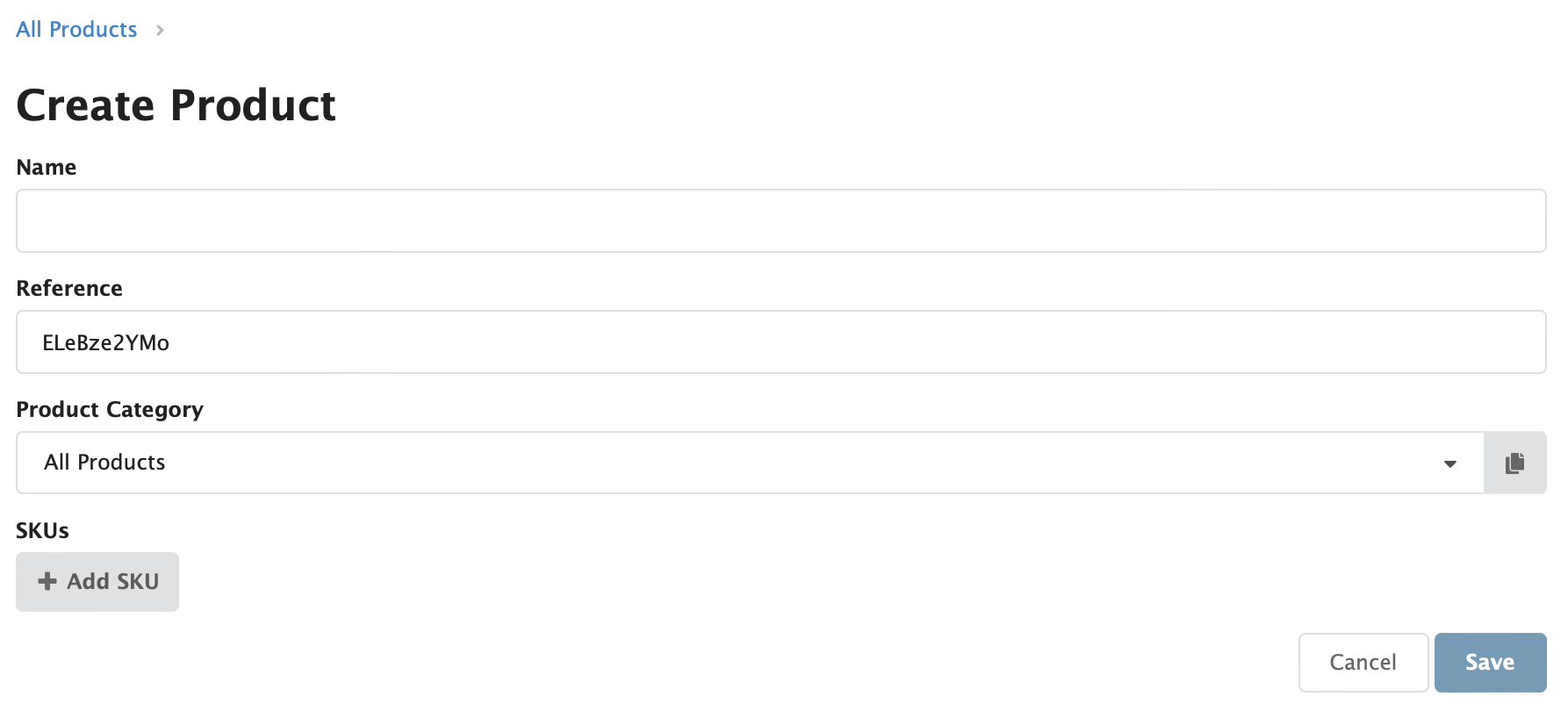Click the Reference field label

coord(69,289)
